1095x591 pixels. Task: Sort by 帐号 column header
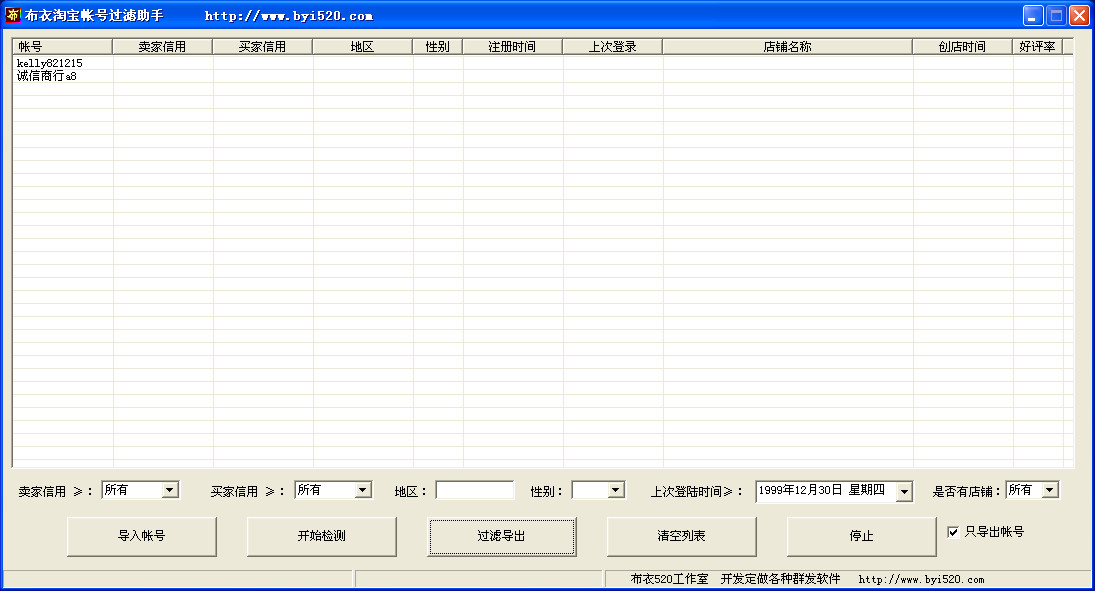[x=62, y=47]
